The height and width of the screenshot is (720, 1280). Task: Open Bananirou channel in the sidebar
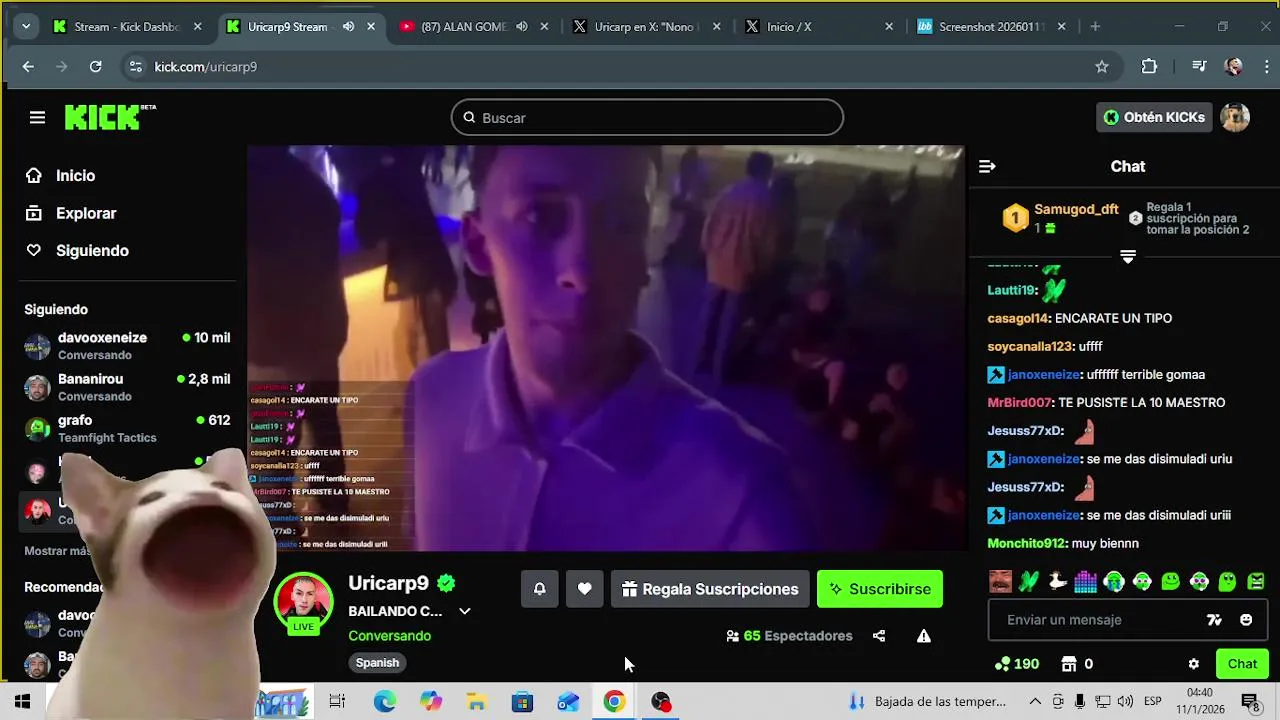(128, 387)
